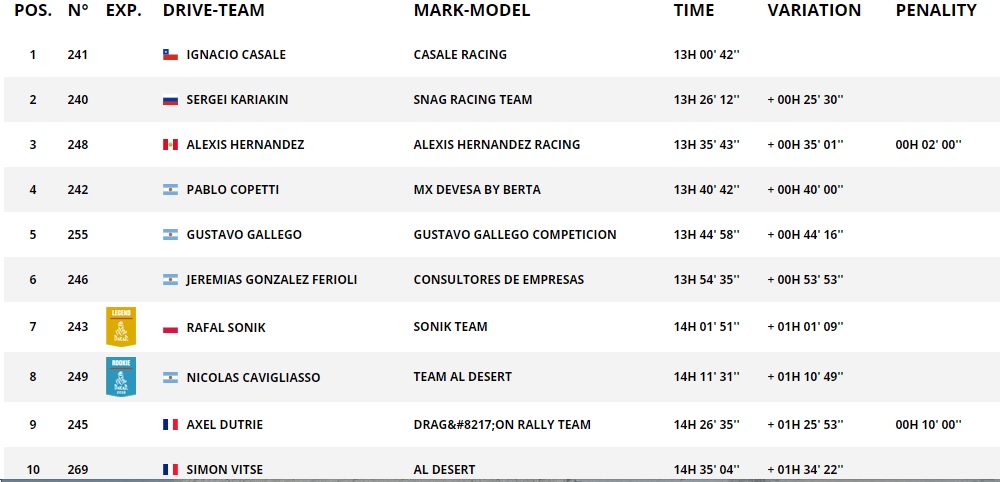Sort by the POS. column header
This screenshot has height=482, width=1000.
[32, 11]
